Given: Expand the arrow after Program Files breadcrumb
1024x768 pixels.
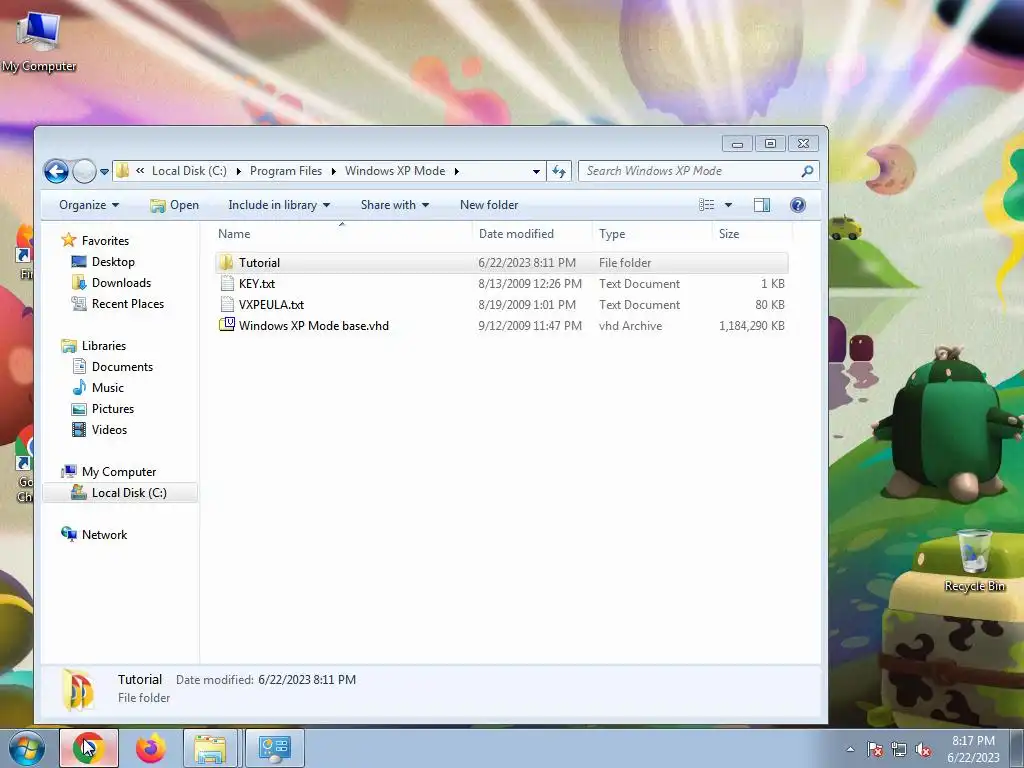Looking at the screenshot, I should (334, 172).
